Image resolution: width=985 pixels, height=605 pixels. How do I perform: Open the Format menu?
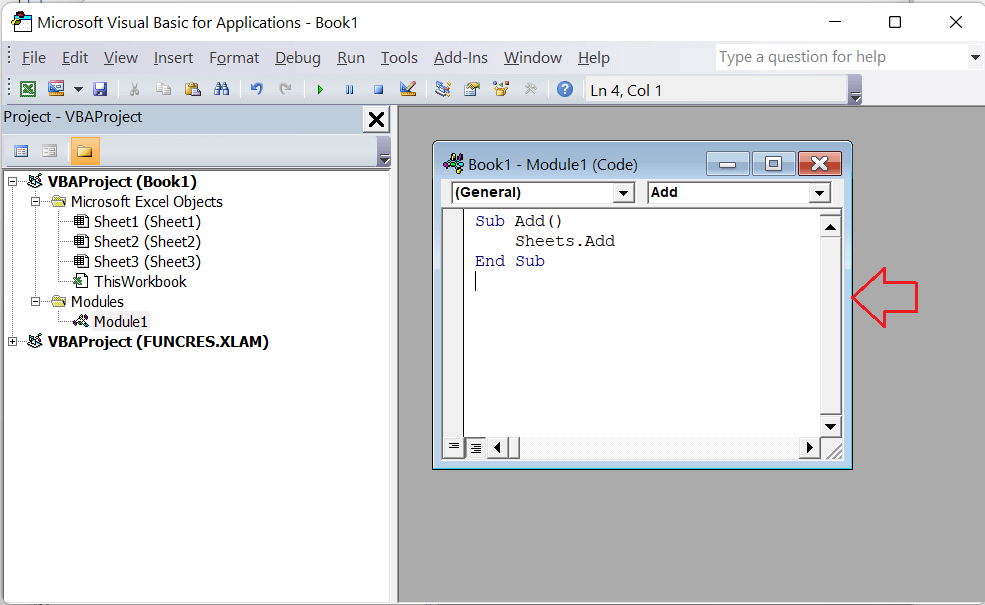coord(234,58)
